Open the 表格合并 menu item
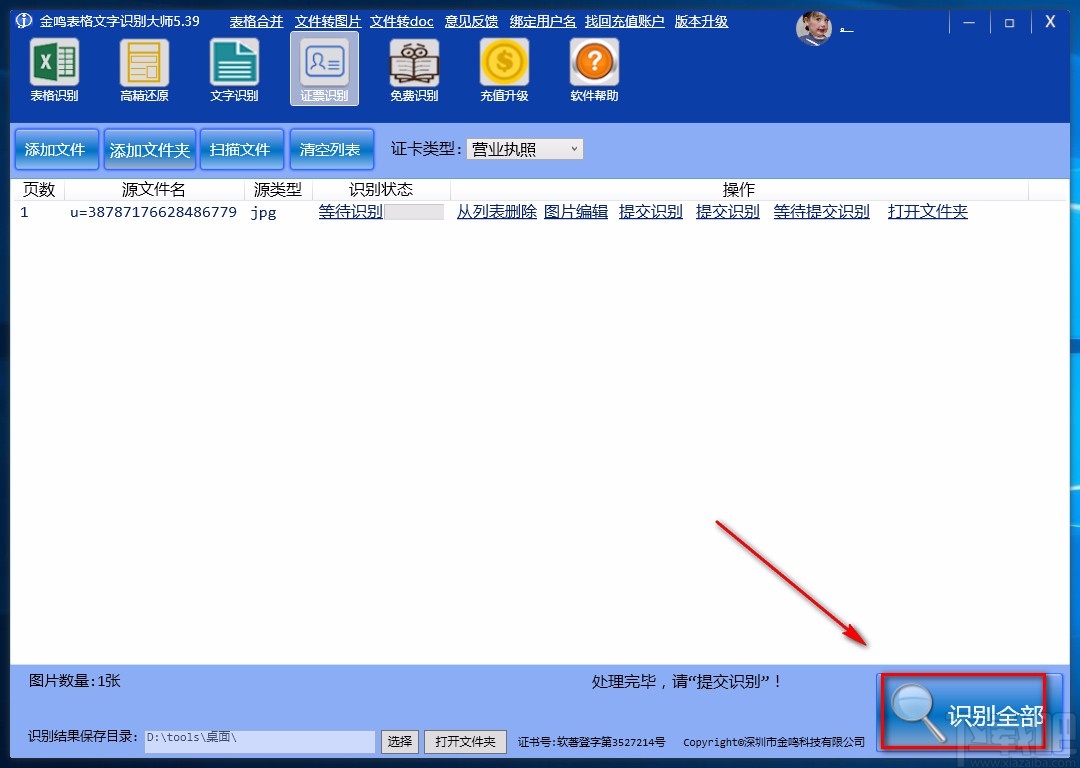 pyautogui.click(x=255, y=20)
